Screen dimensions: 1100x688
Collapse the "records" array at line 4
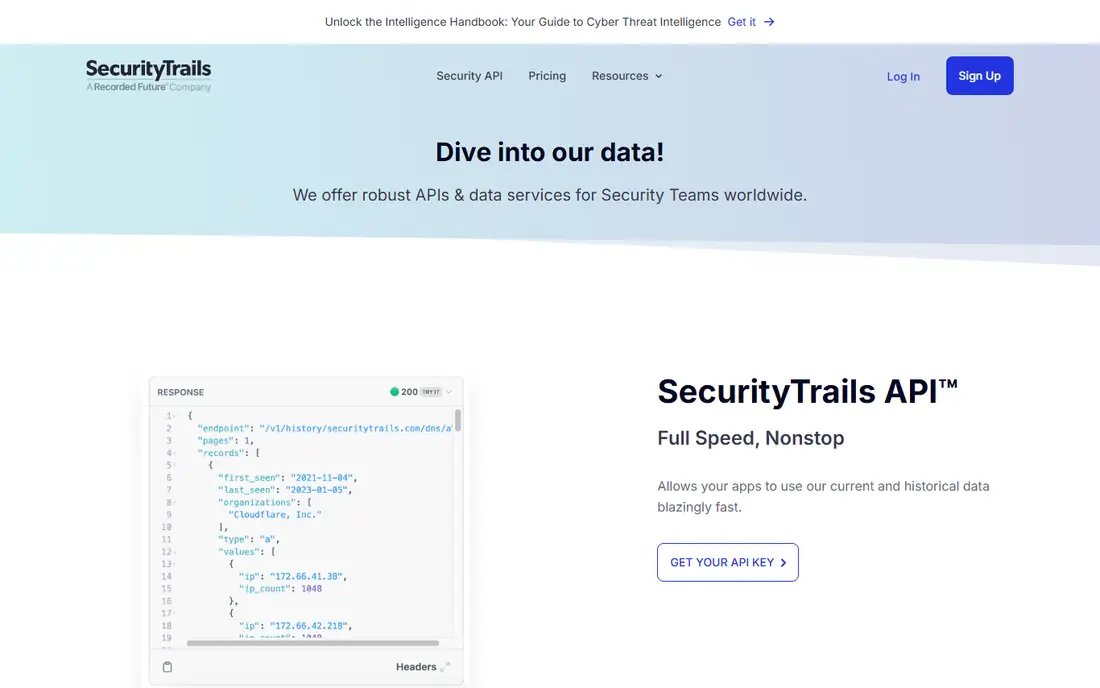pos(175,453)
